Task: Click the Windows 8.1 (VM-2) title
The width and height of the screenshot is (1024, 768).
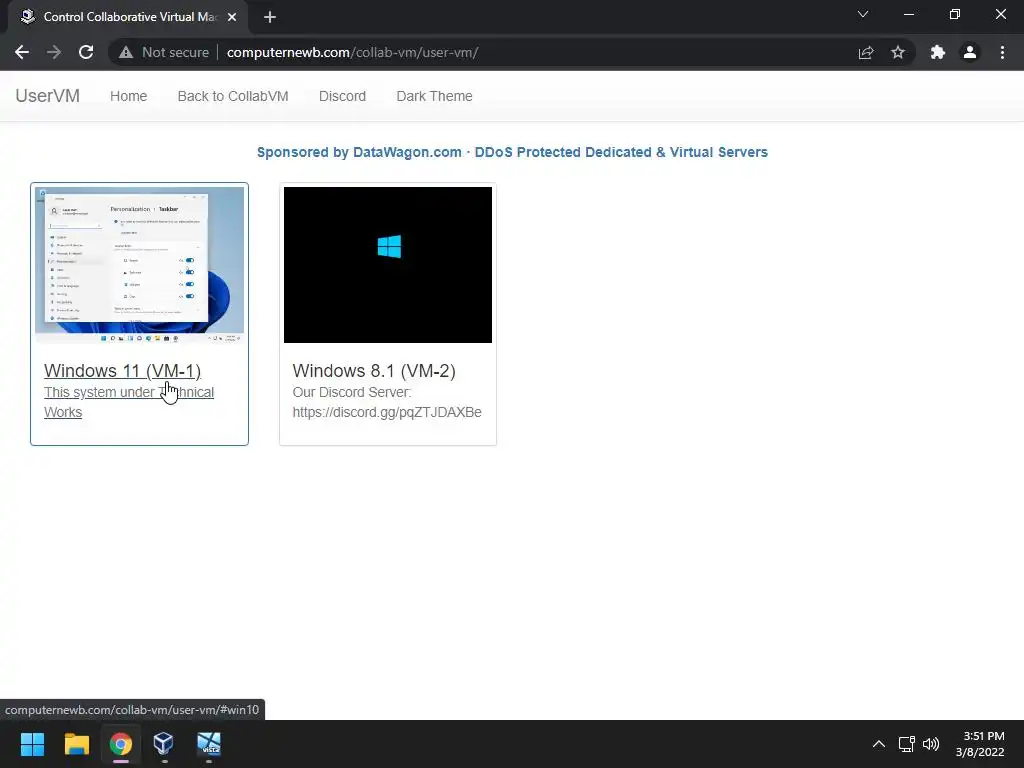Action: 374,371
